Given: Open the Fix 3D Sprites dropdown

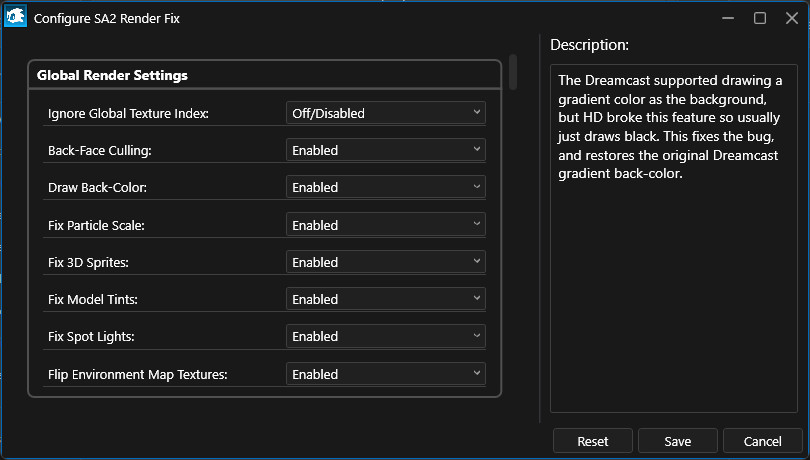Looking at the screenshot, I should coord(386,262).
